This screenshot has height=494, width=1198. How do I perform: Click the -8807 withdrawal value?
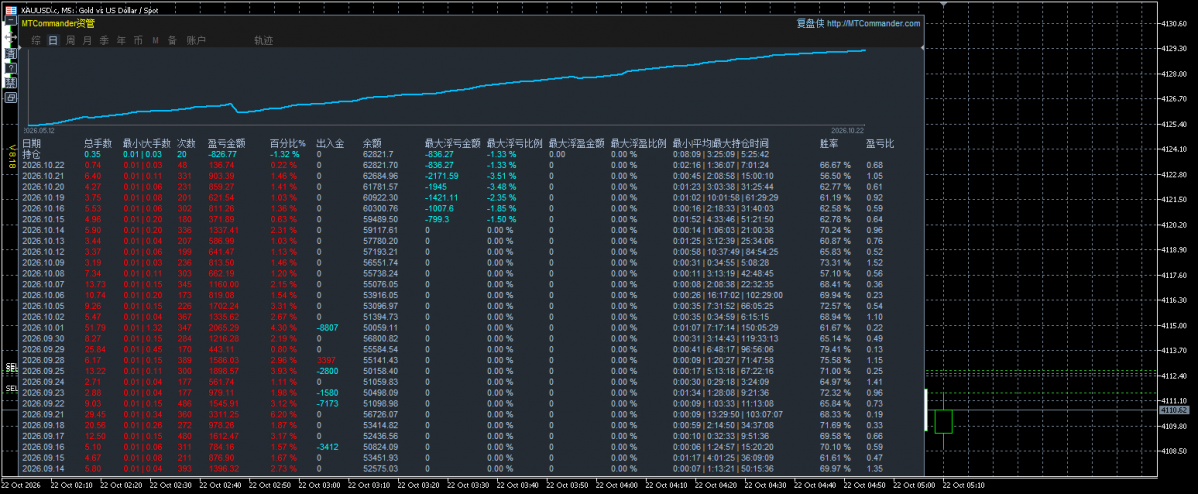point(327,327)
